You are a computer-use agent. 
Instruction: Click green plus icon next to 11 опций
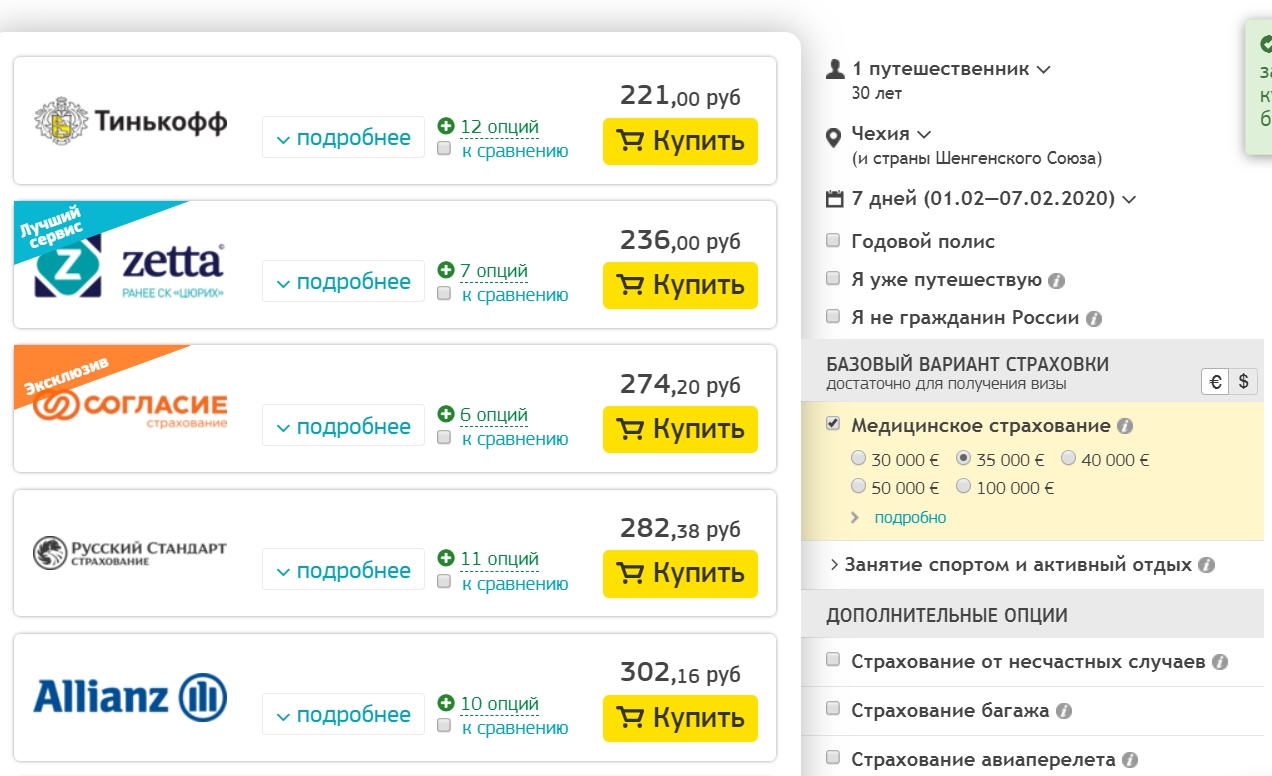pyautogui.click(x=446, y=558)
